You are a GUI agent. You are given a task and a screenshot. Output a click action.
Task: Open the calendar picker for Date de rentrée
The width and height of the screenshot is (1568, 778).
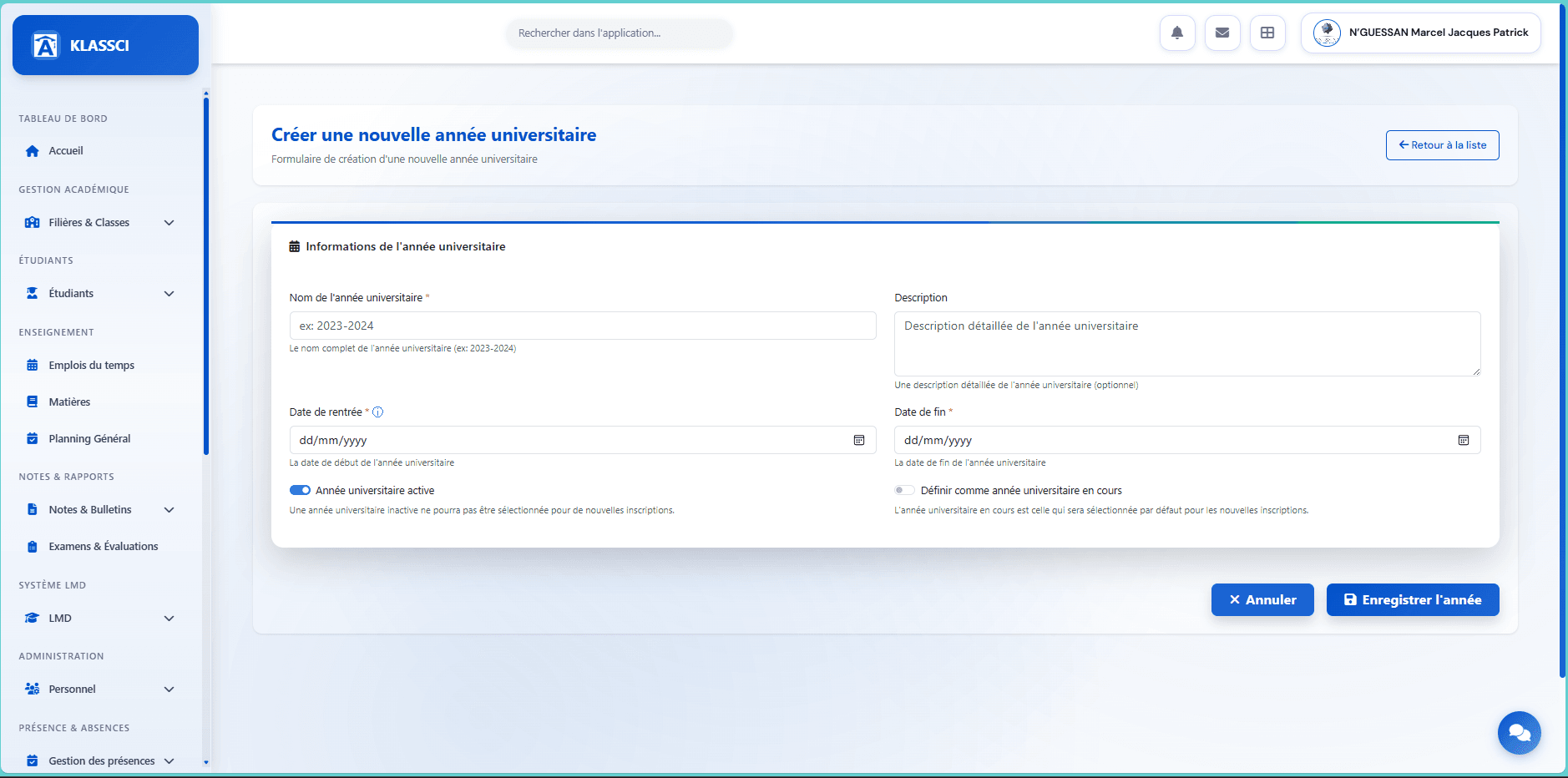pyautogui.click(x=858, y=440)
